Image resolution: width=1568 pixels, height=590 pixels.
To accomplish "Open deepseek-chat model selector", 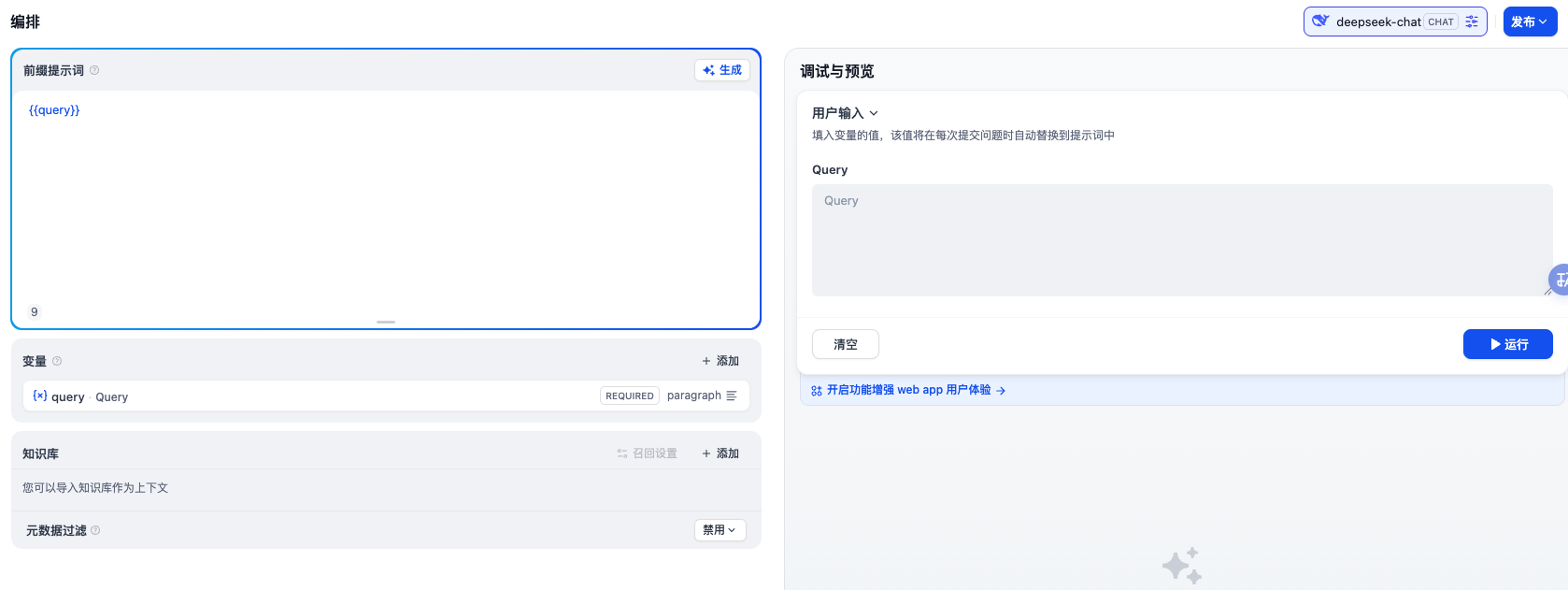I will pyautogui.click(x=1378, y=22).
